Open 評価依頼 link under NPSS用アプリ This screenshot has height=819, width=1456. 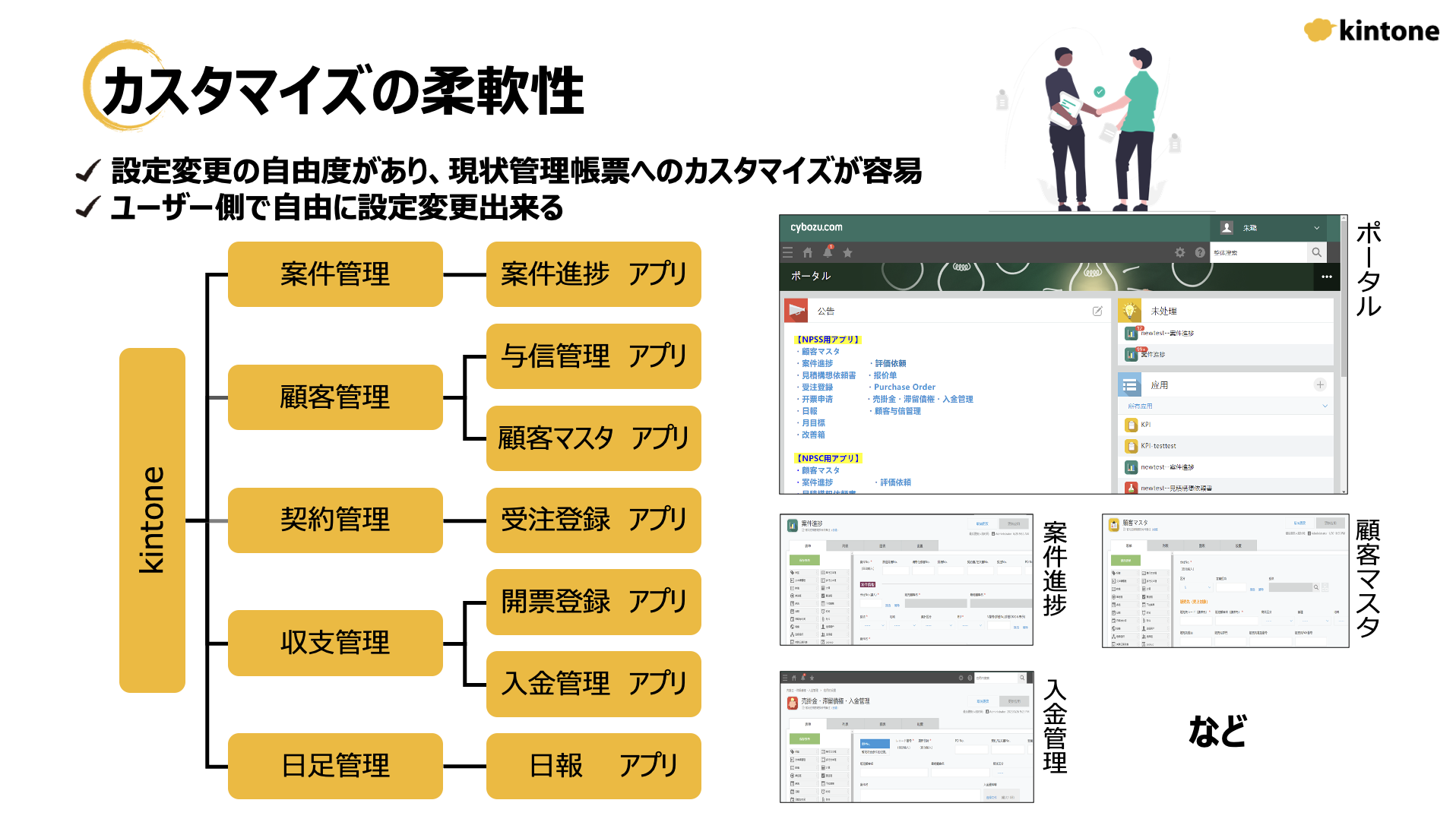pos(890,363)
